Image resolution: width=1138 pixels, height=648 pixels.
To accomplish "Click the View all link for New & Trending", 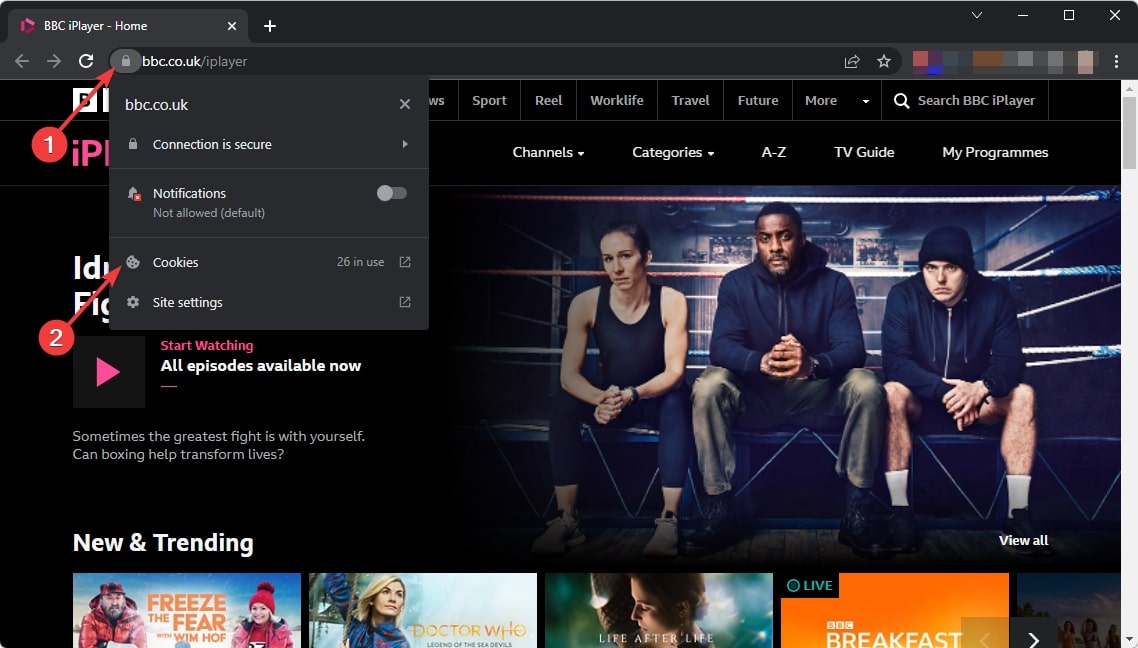I will (x=1023, y=540).
